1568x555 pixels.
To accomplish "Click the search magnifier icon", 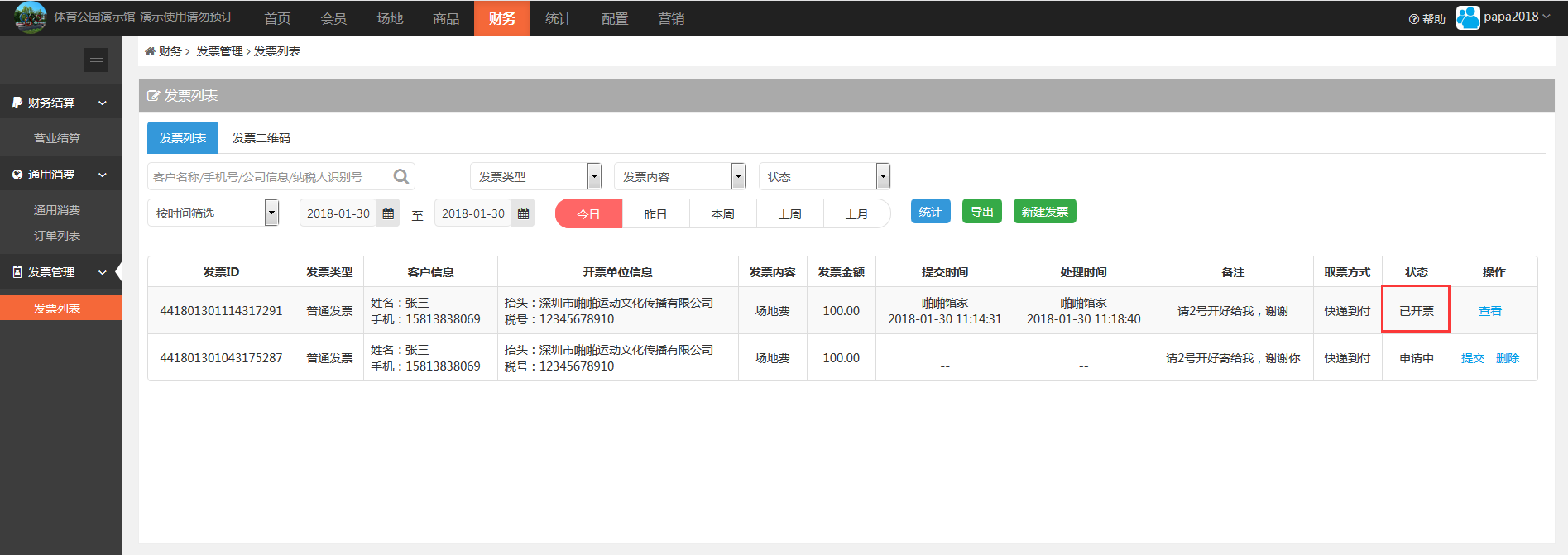I will point(401,176).
